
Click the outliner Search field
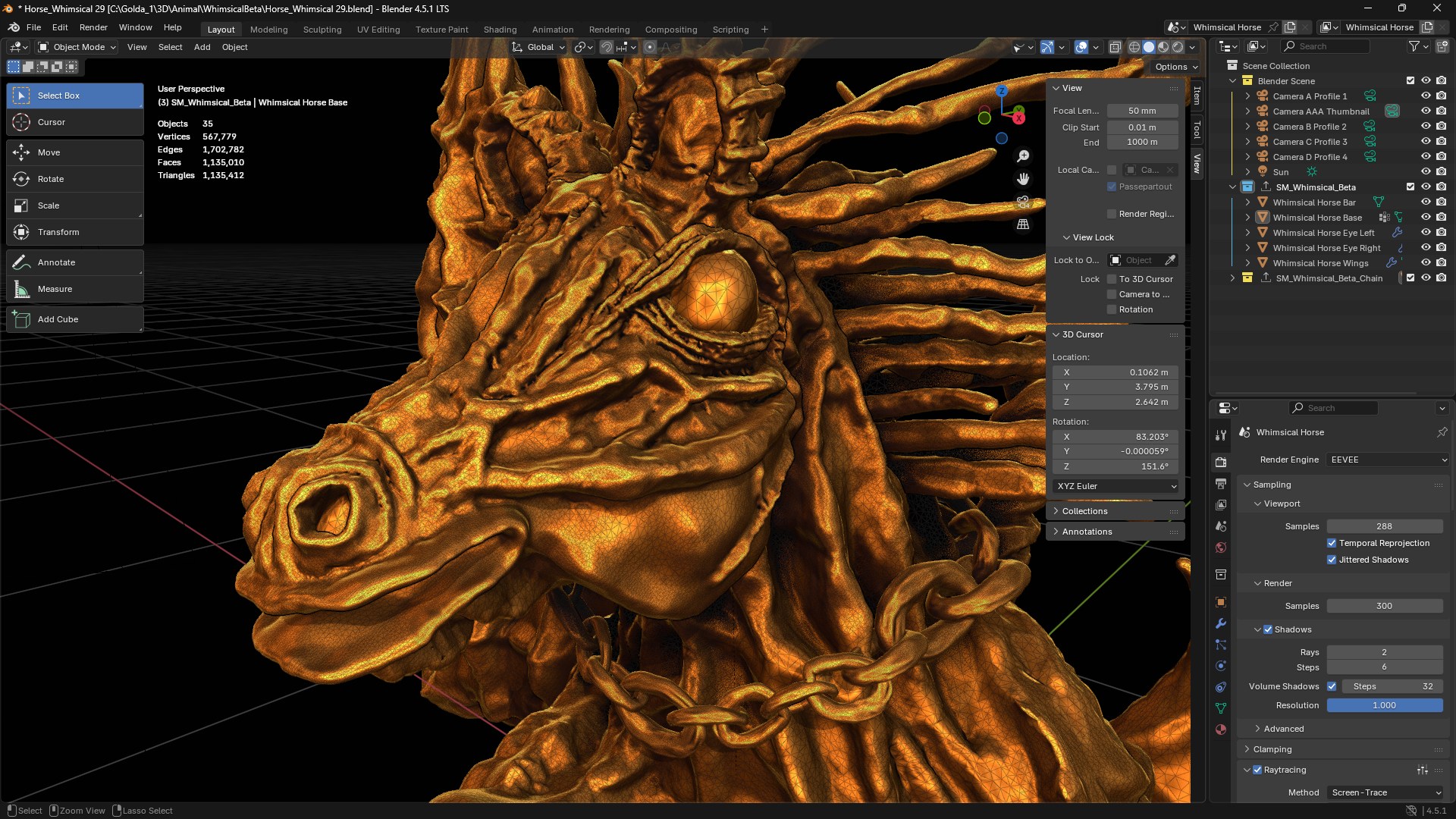pyautogui.click(x=1326, y=46)
